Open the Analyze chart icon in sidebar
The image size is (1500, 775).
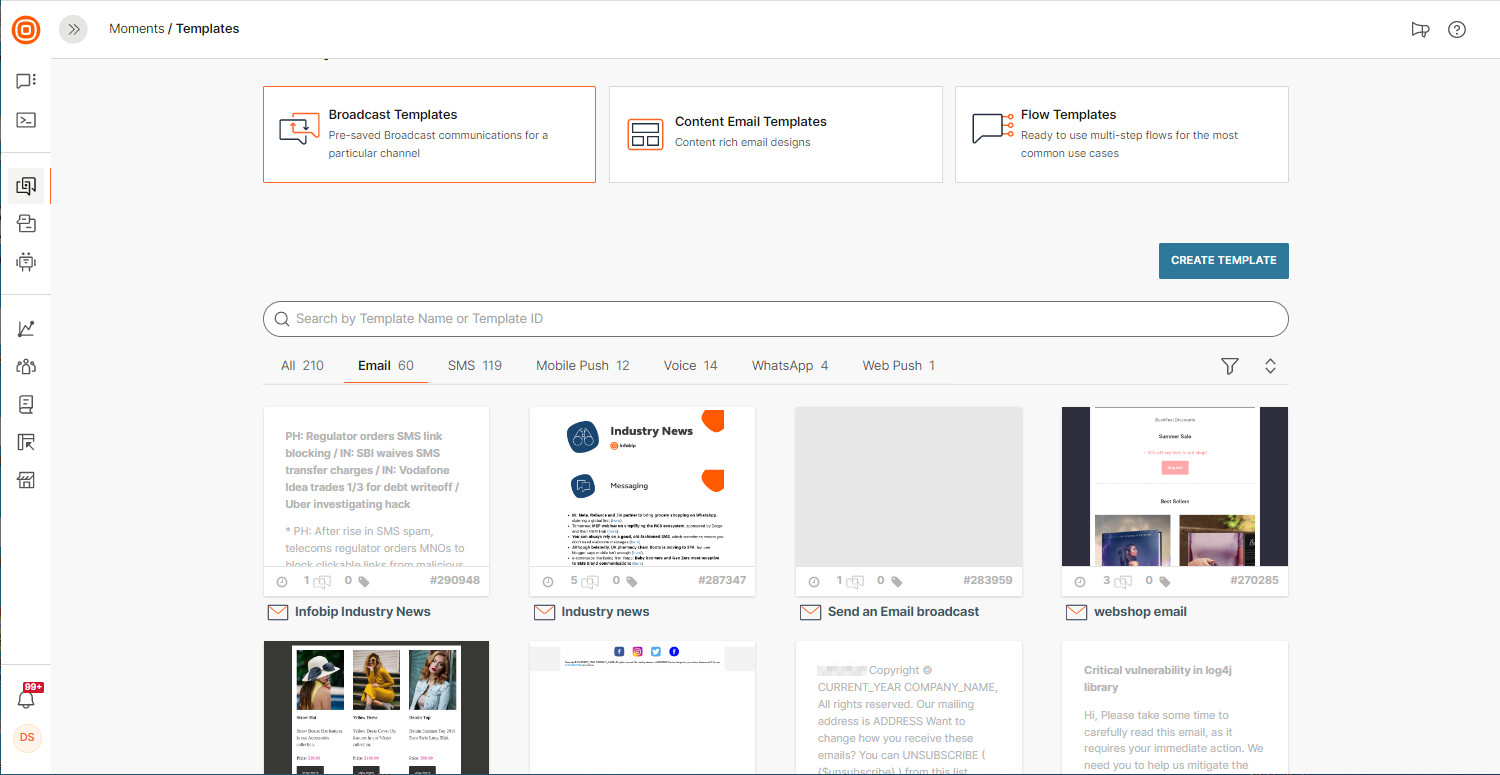pos(26,329)
